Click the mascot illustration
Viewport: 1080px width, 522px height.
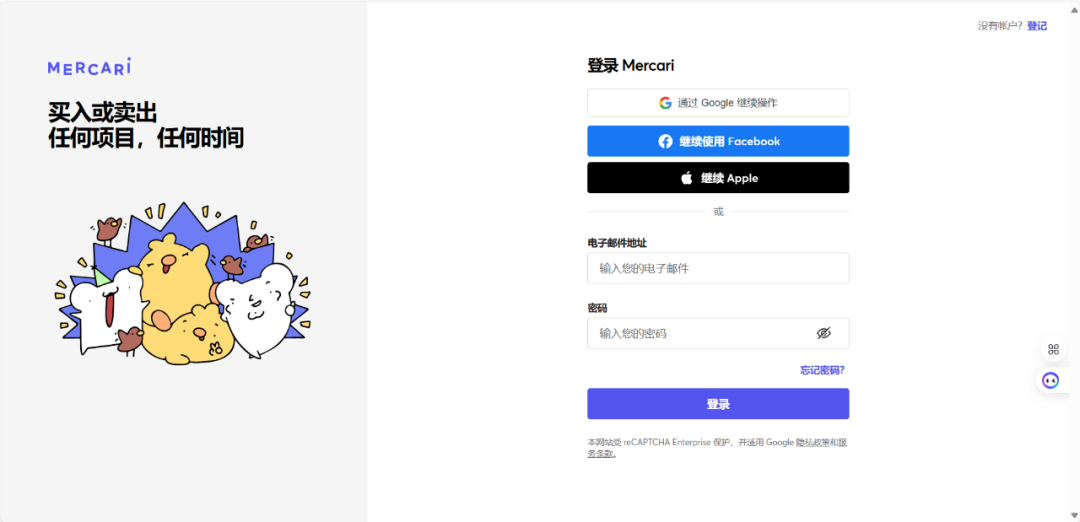point(183,281)
